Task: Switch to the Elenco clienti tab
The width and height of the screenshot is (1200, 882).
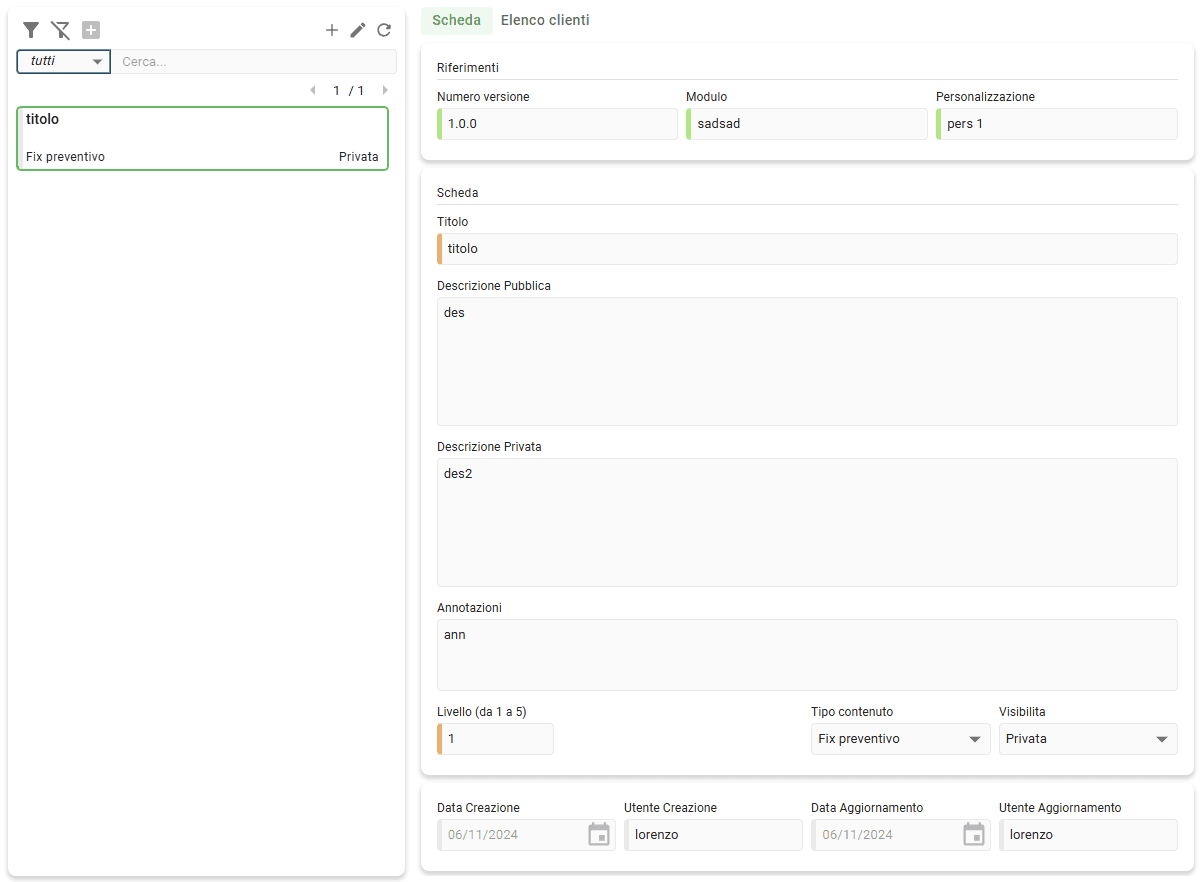Action: [545, 20]
